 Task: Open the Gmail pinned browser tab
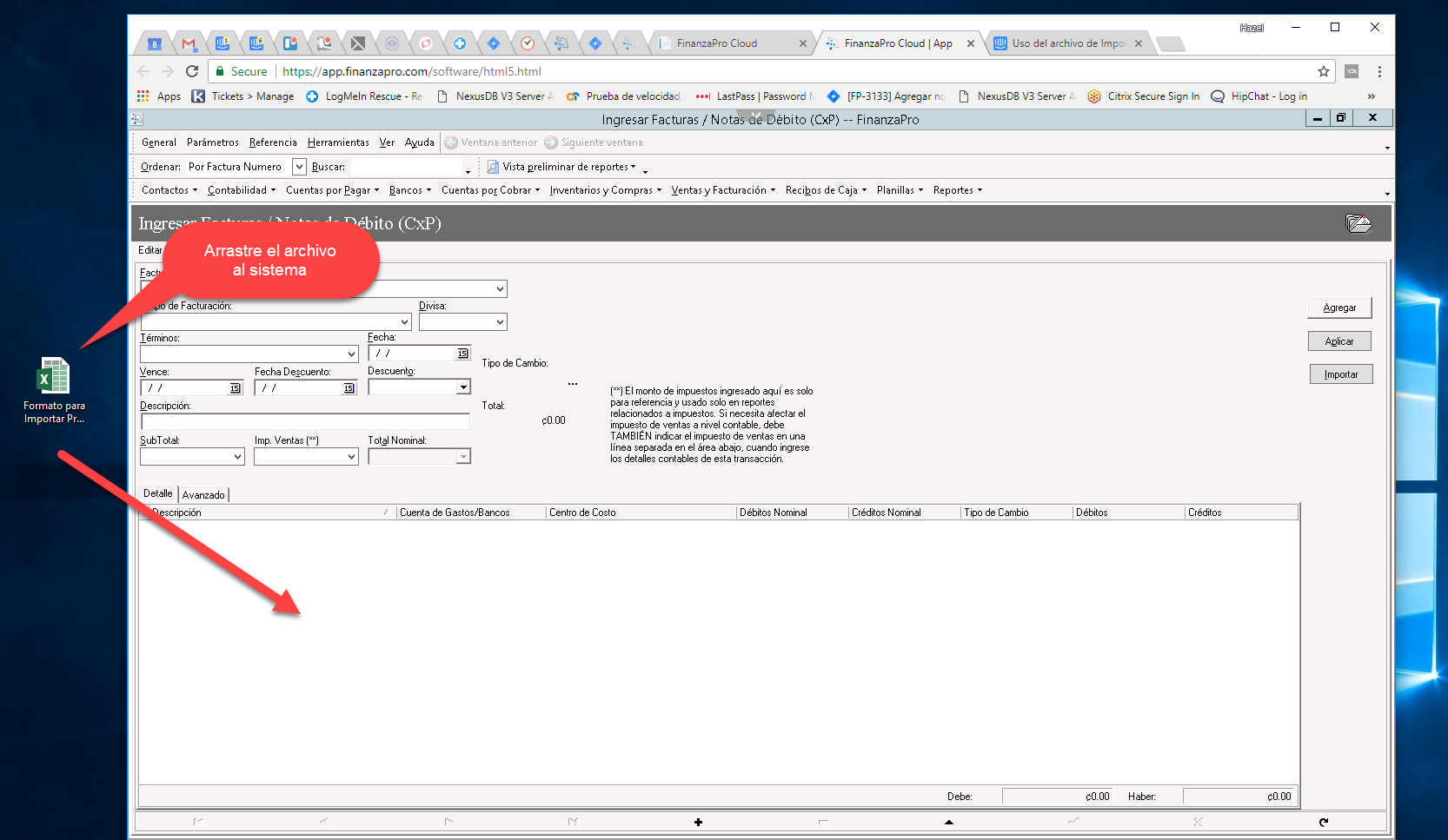(189, 43)
